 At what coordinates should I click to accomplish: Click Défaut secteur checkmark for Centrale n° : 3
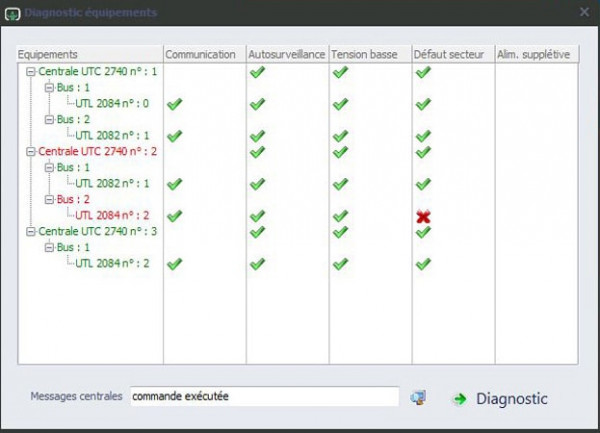tap(423, 231)
